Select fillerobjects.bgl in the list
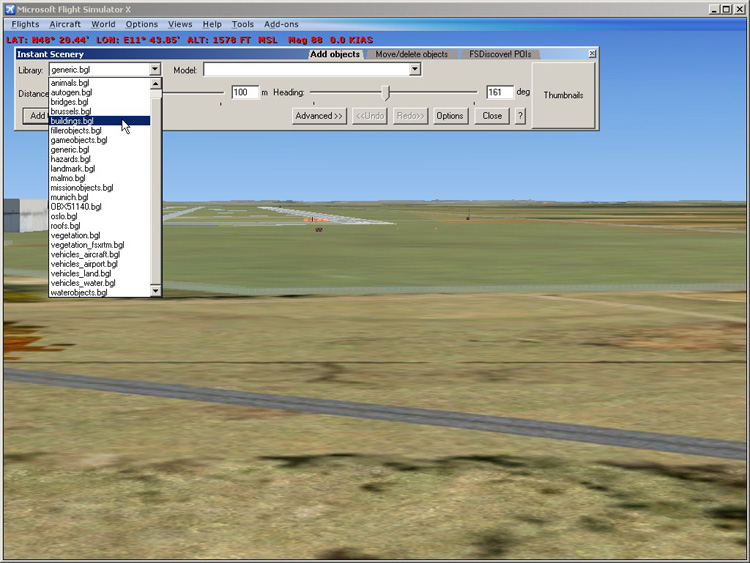This screenshot has height=563, width=750. 99,131
